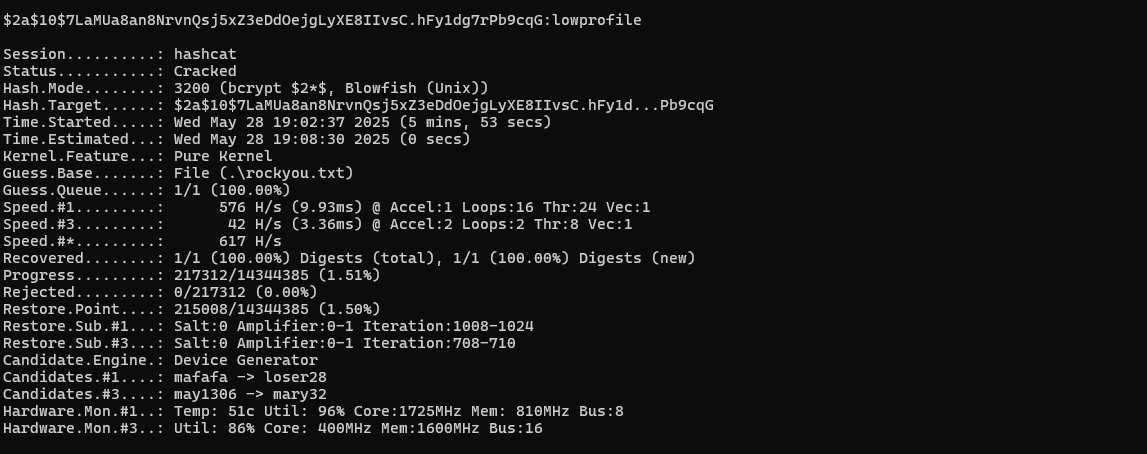The height and width of the screenshot is (454, 1147).
Task: Click the Time.Estimated timestamp value
Action: [322, 139]
